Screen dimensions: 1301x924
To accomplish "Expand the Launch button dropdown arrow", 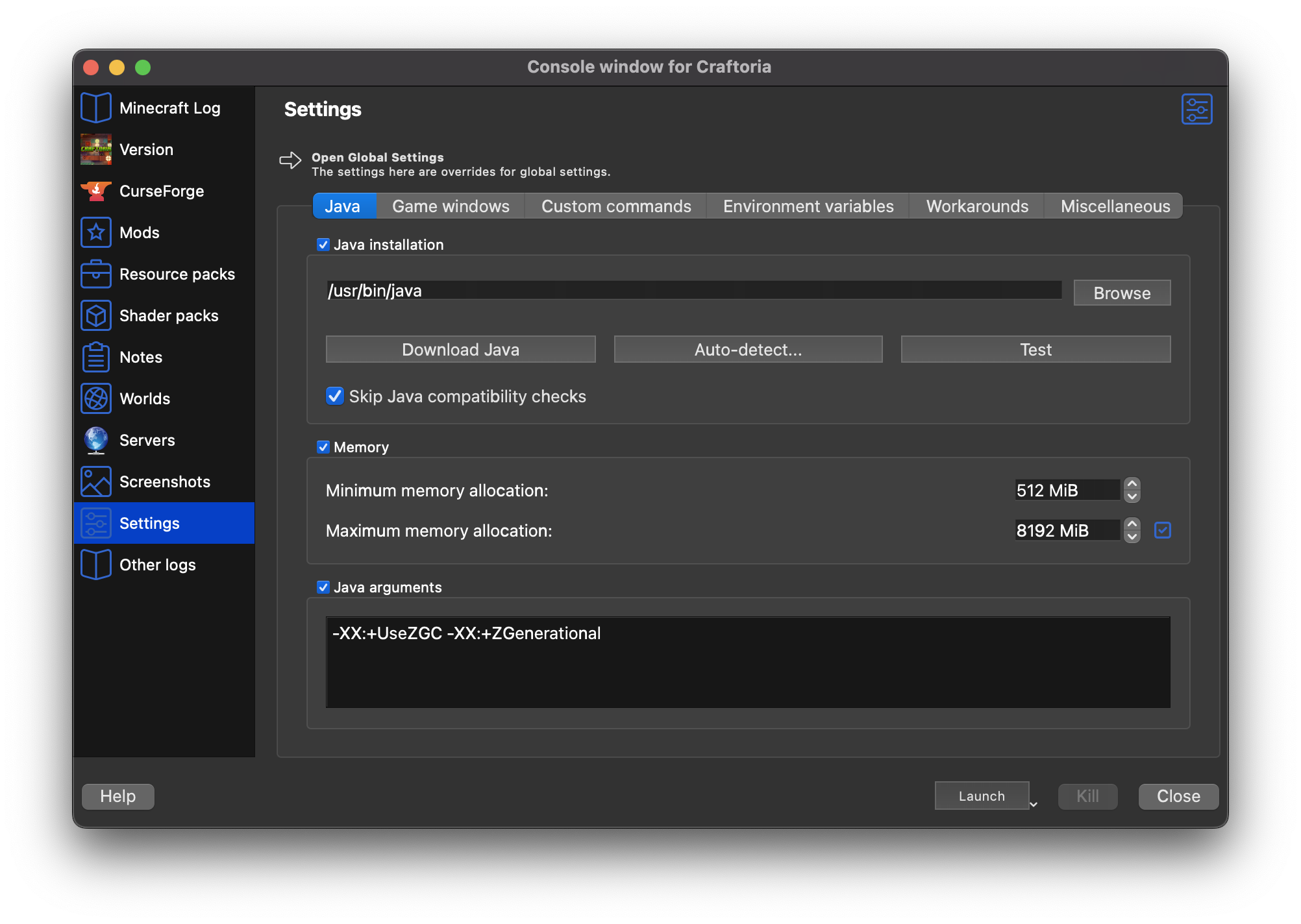I will pos(1034,803).
